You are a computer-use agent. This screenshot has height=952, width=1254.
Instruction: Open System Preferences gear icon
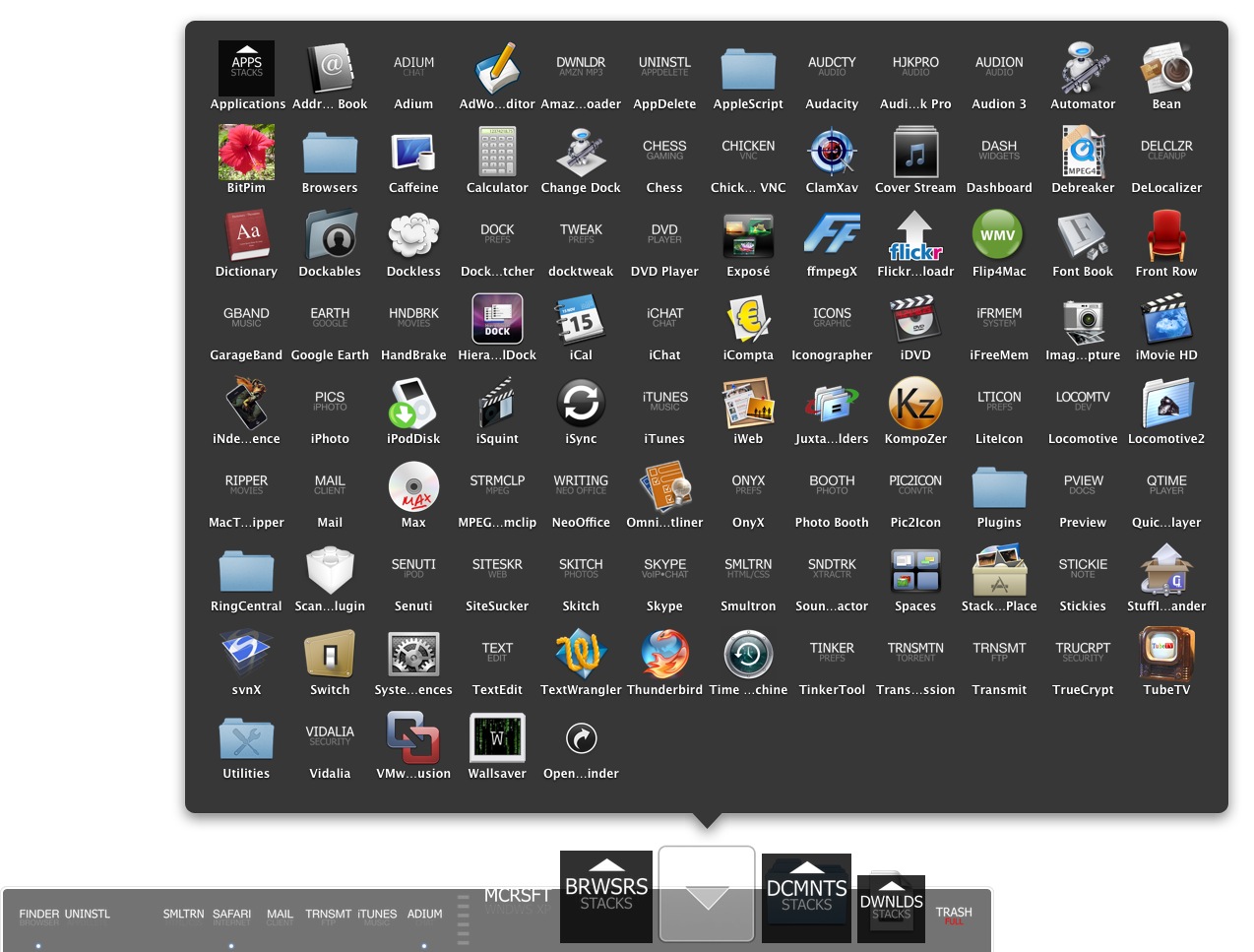point(413,654)
